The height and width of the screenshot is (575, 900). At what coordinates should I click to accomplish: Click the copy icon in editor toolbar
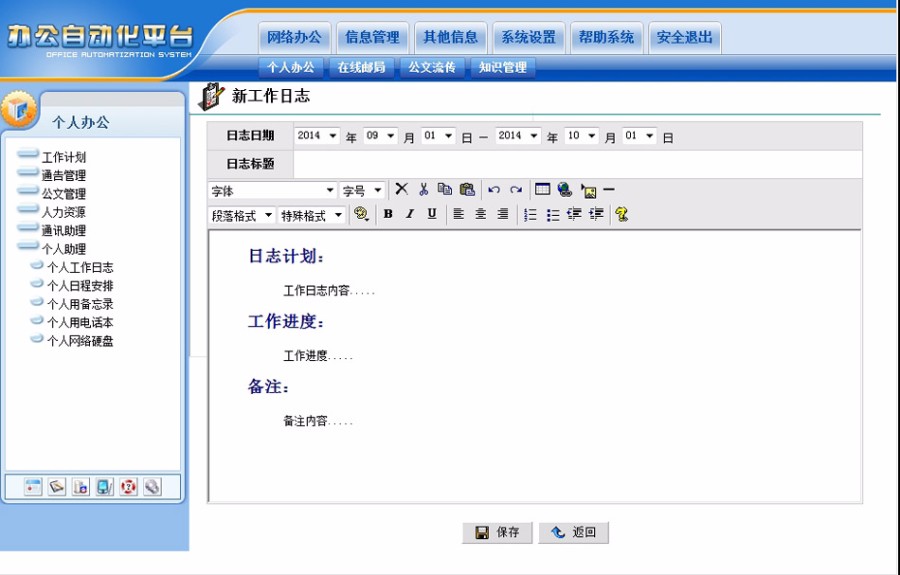click(x=445, y=189)
